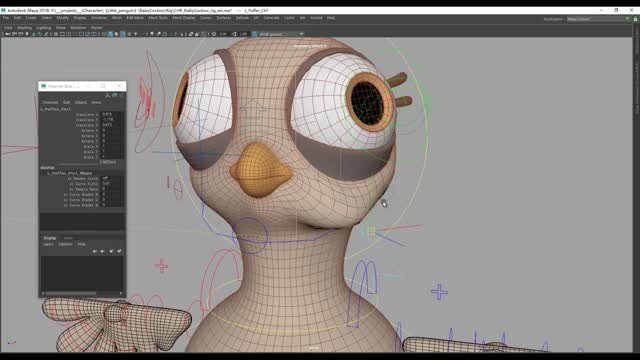Open the File menu

[6, 18]
